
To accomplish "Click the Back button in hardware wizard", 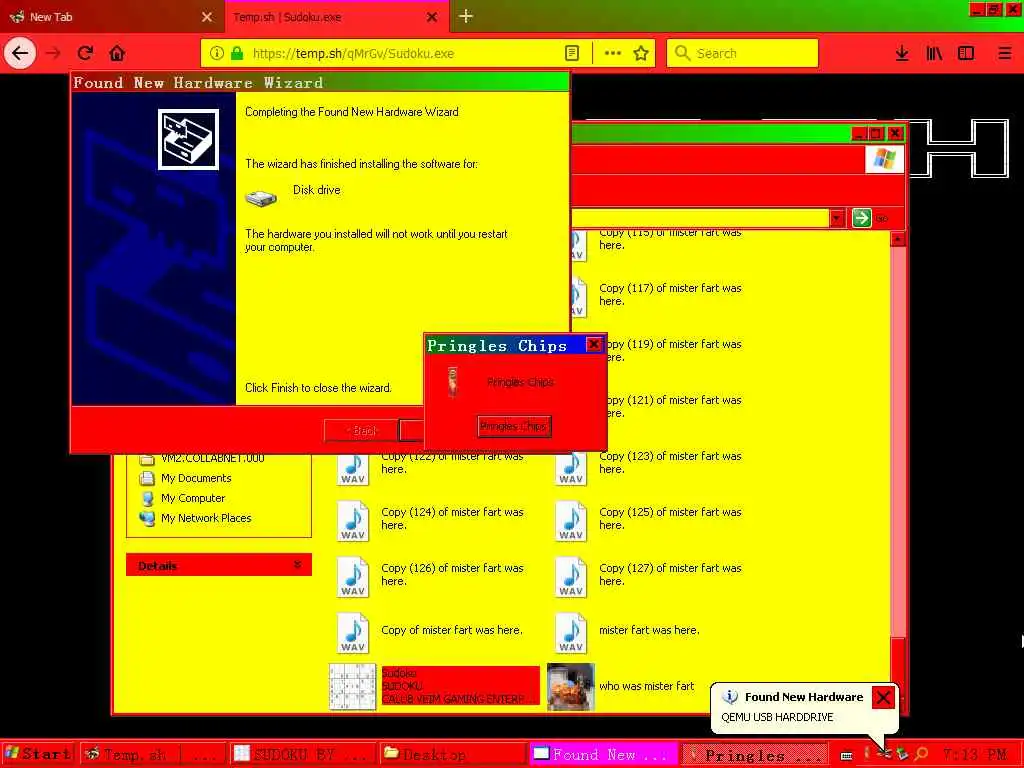I will coord(361,430).
